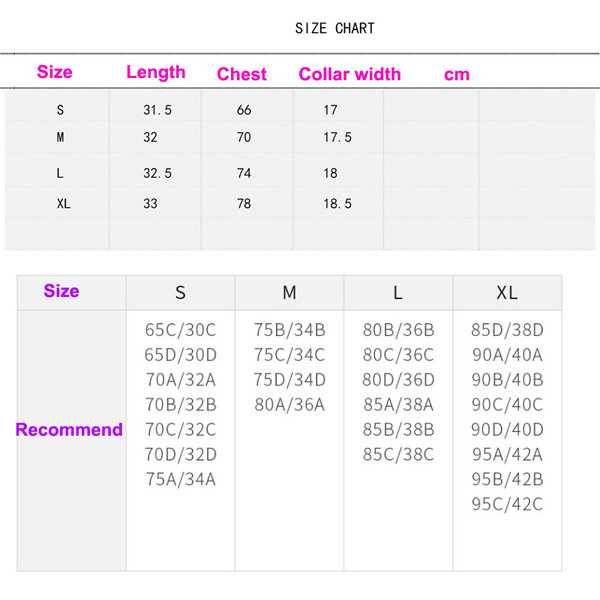
Task: Select 85C/38C entry
Action: point(398,454)
